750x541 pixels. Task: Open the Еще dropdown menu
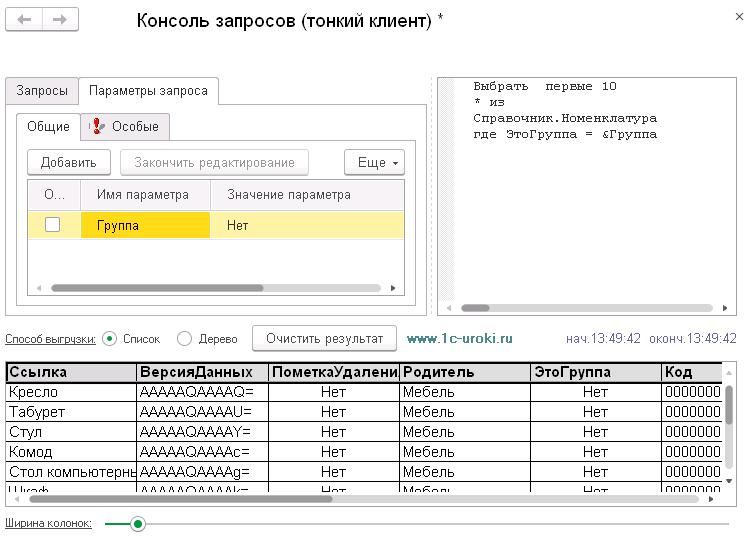point(375,163)
